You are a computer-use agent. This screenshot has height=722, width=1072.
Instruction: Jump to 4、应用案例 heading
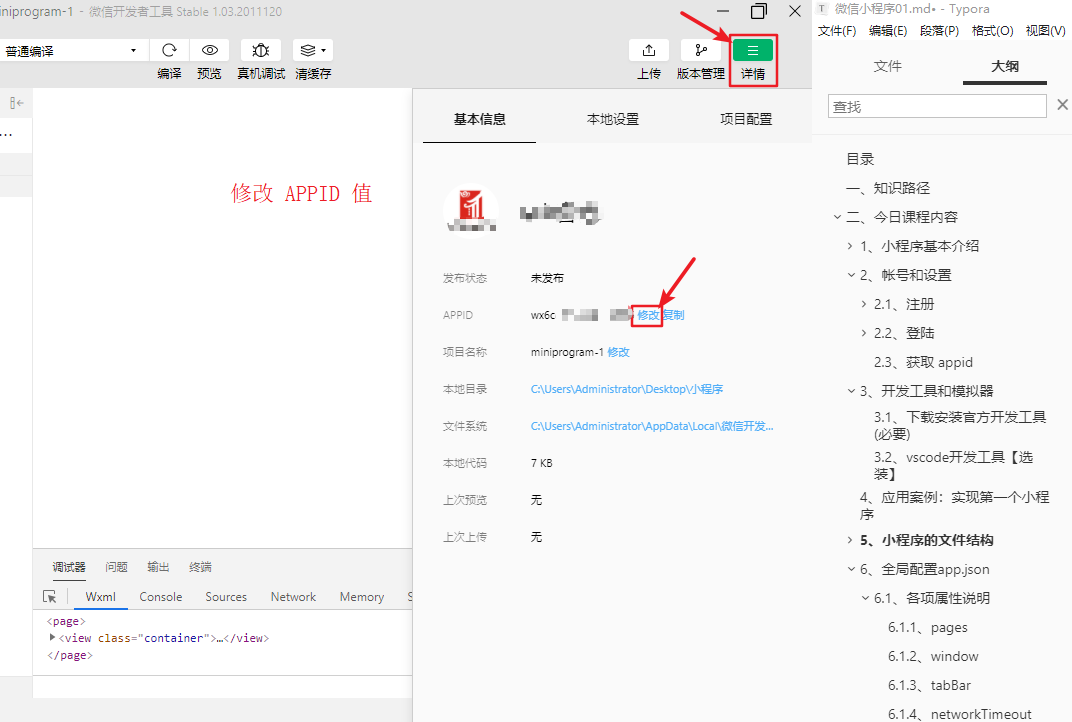click(x=954, y=505)
